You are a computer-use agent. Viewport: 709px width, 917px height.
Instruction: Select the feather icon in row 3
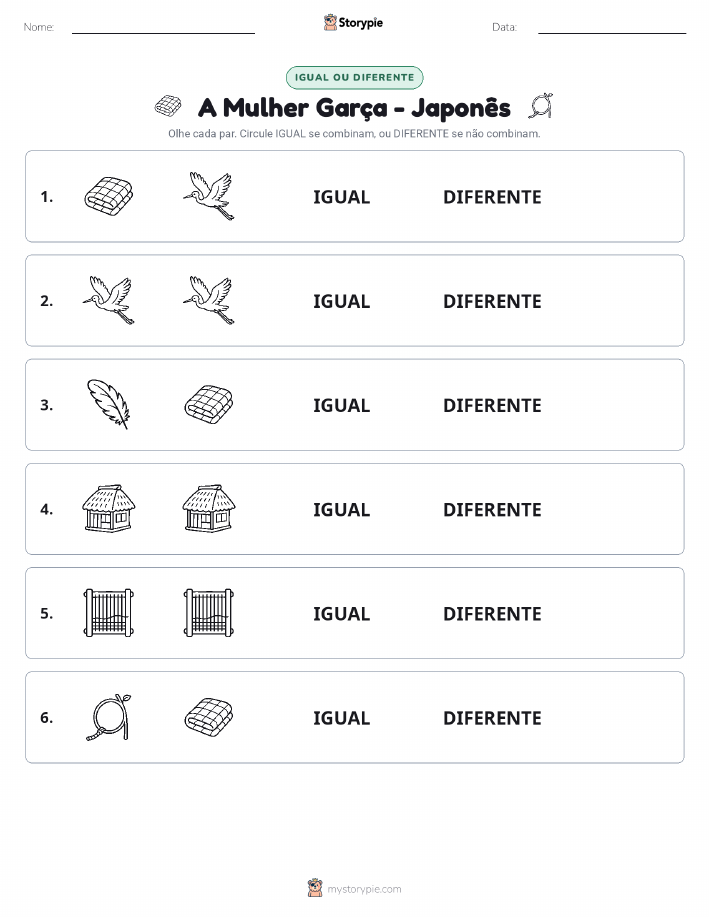(109, 404)
